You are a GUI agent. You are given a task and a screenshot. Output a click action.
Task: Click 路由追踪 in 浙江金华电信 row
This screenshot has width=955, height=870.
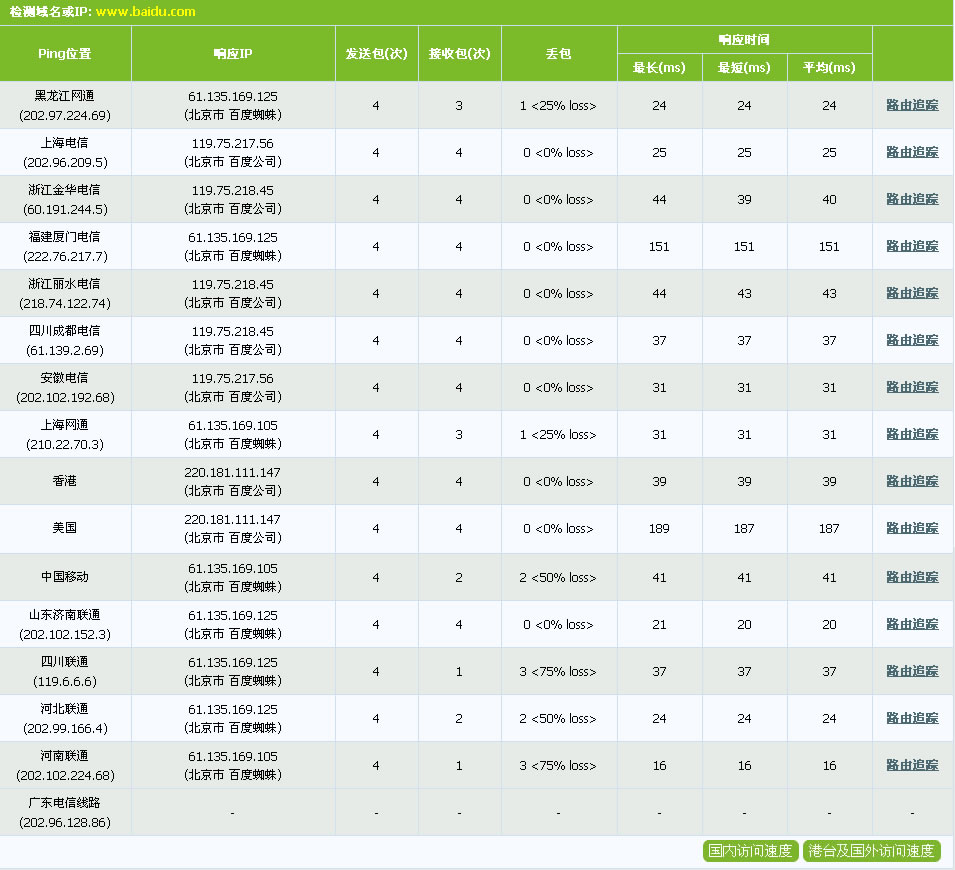912,199
